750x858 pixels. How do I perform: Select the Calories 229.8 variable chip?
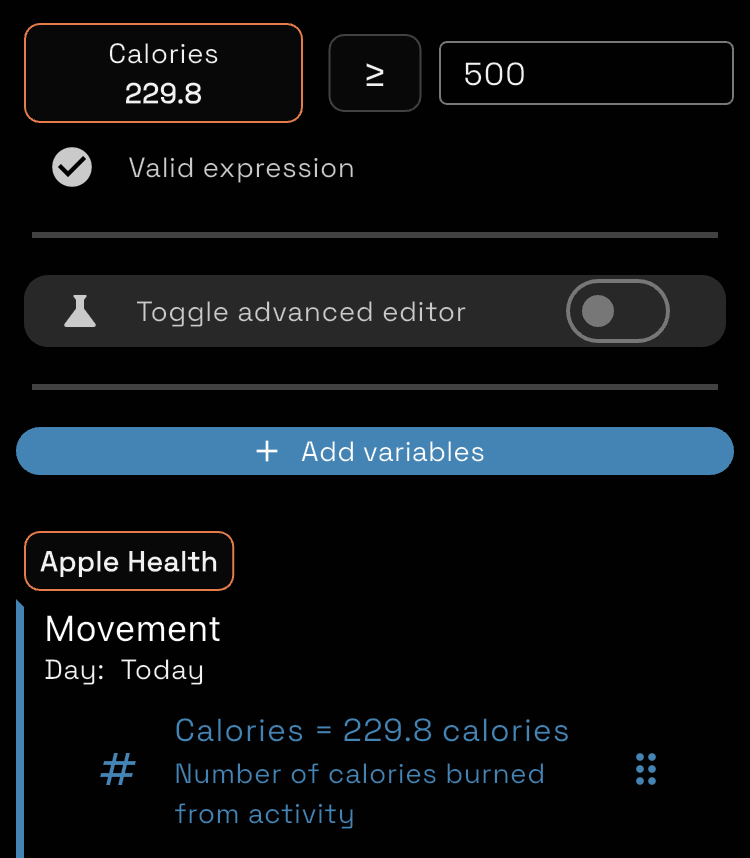tap(164, 73)
